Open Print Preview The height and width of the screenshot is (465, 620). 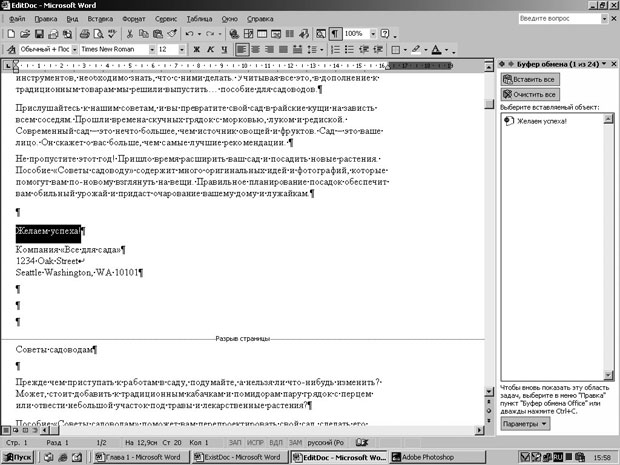pyautogui.click(x=98, y=34)
